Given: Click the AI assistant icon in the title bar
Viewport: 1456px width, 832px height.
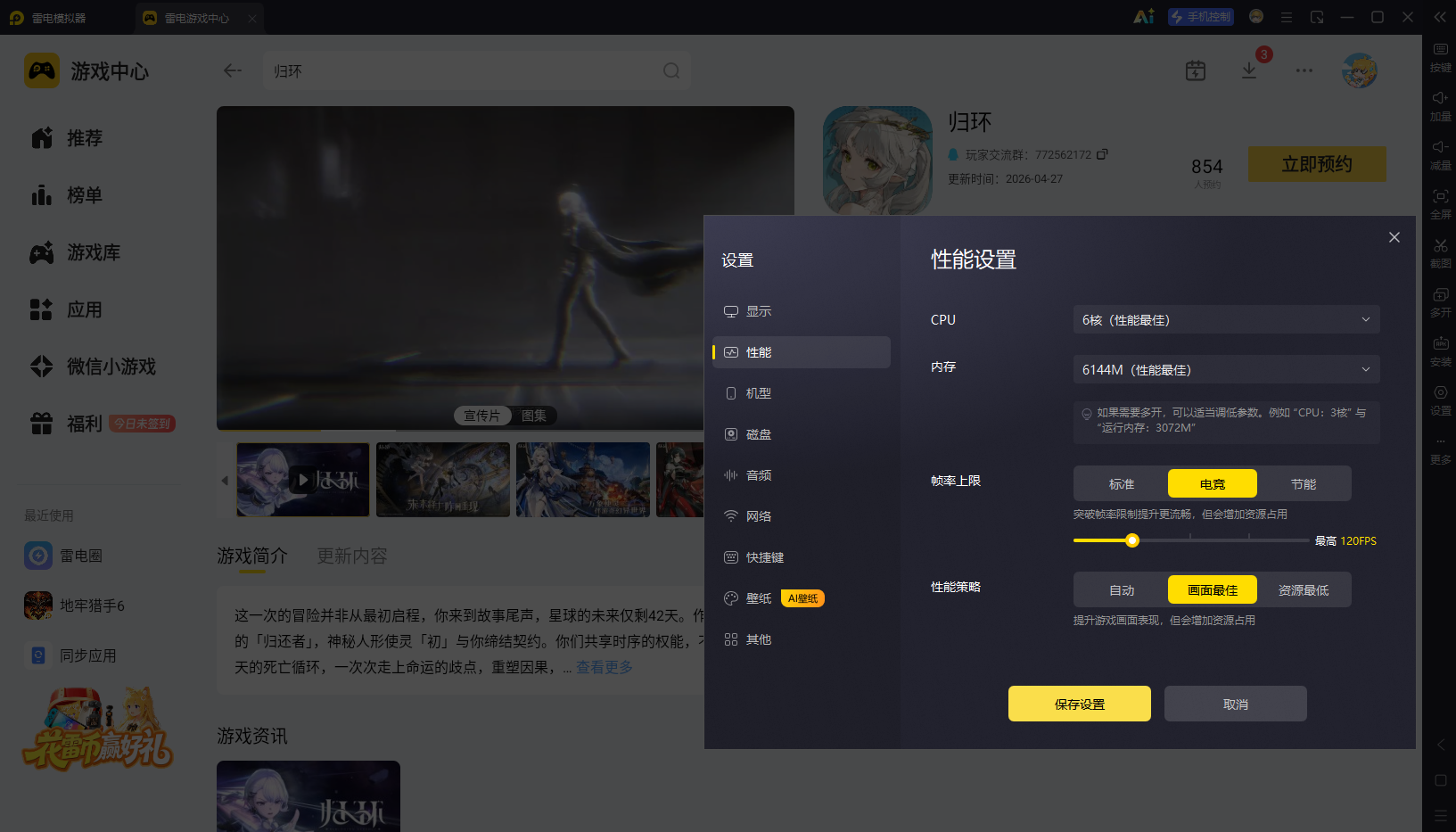Looking at the screenshot, I should tap(1144, 17).
